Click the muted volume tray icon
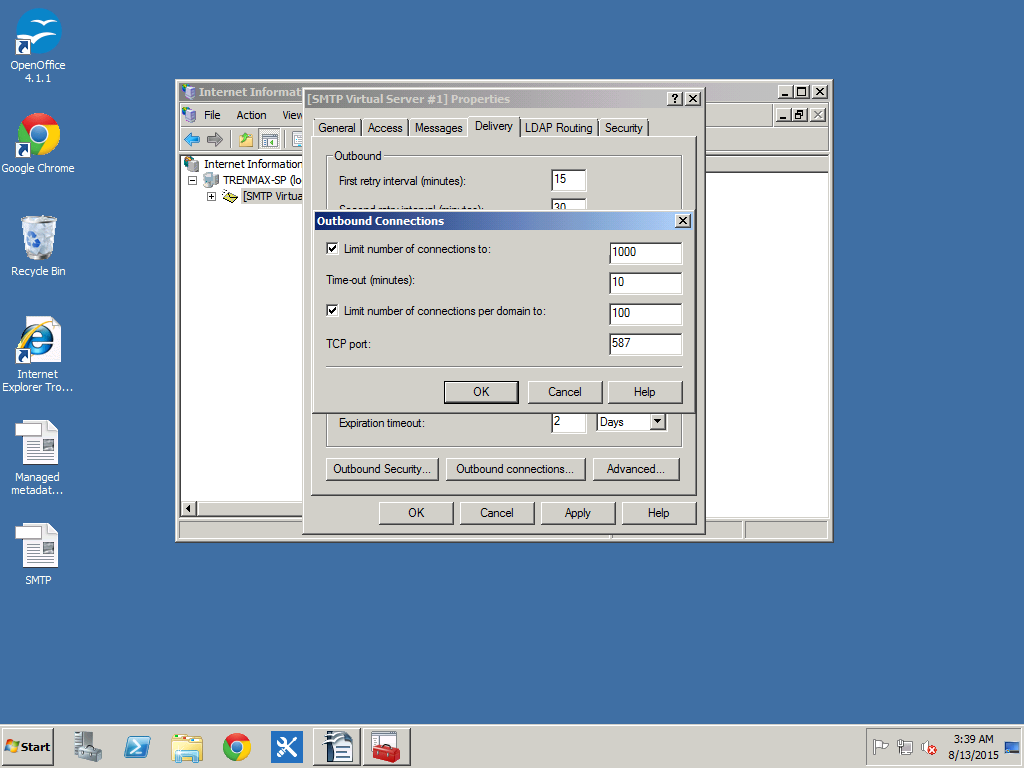This screenshot has height=768, width=1024. click(x=929, y=746)
